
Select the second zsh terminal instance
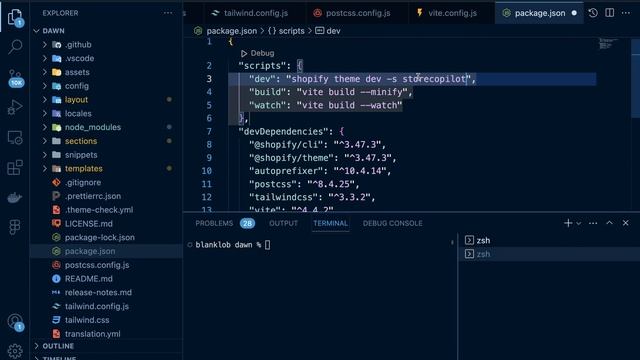(549, 254)
